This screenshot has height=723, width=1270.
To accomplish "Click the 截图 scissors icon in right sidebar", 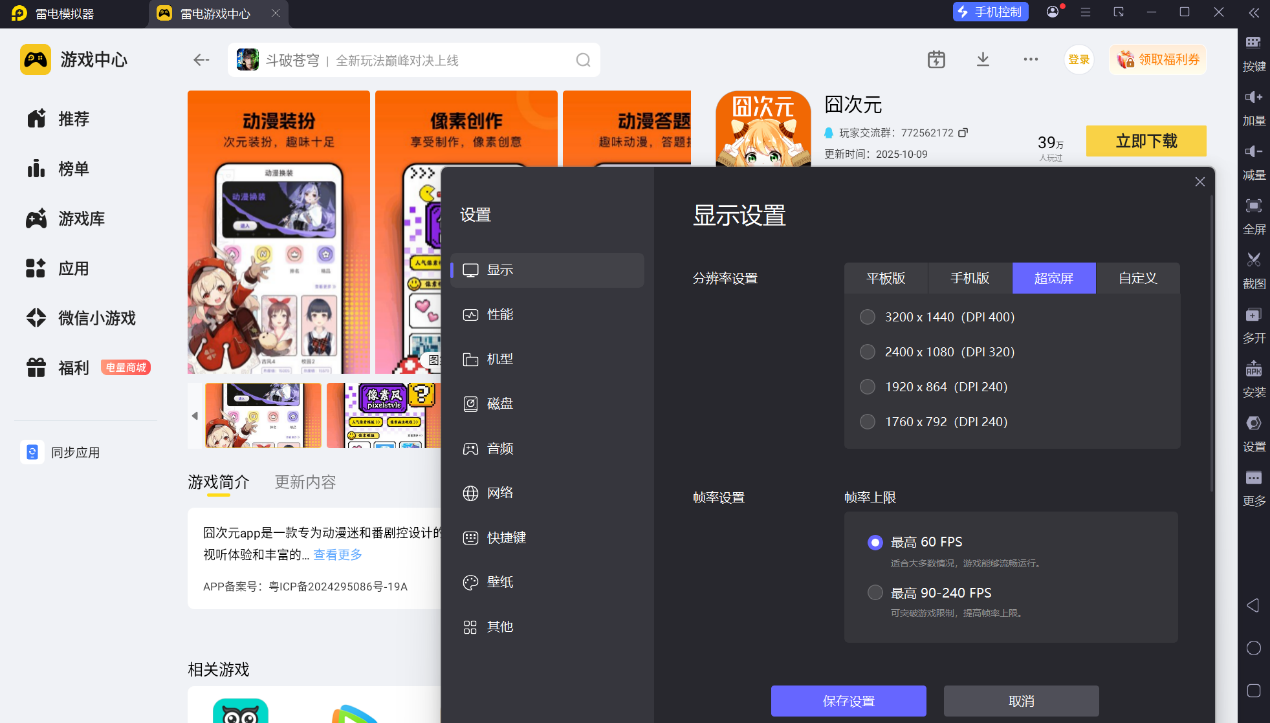I will 1253,260.
